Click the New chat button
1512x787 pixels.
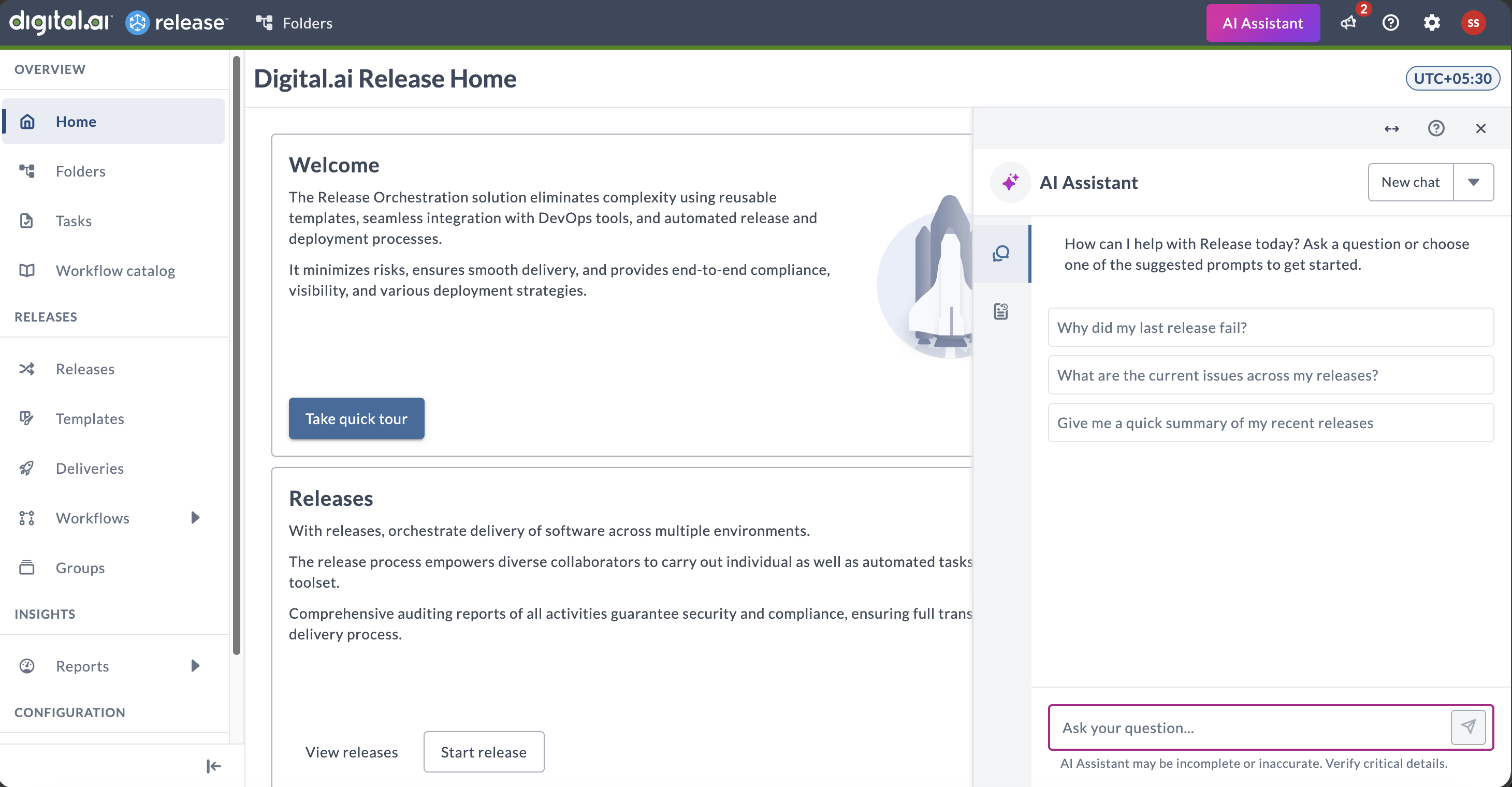(1411, 182)
